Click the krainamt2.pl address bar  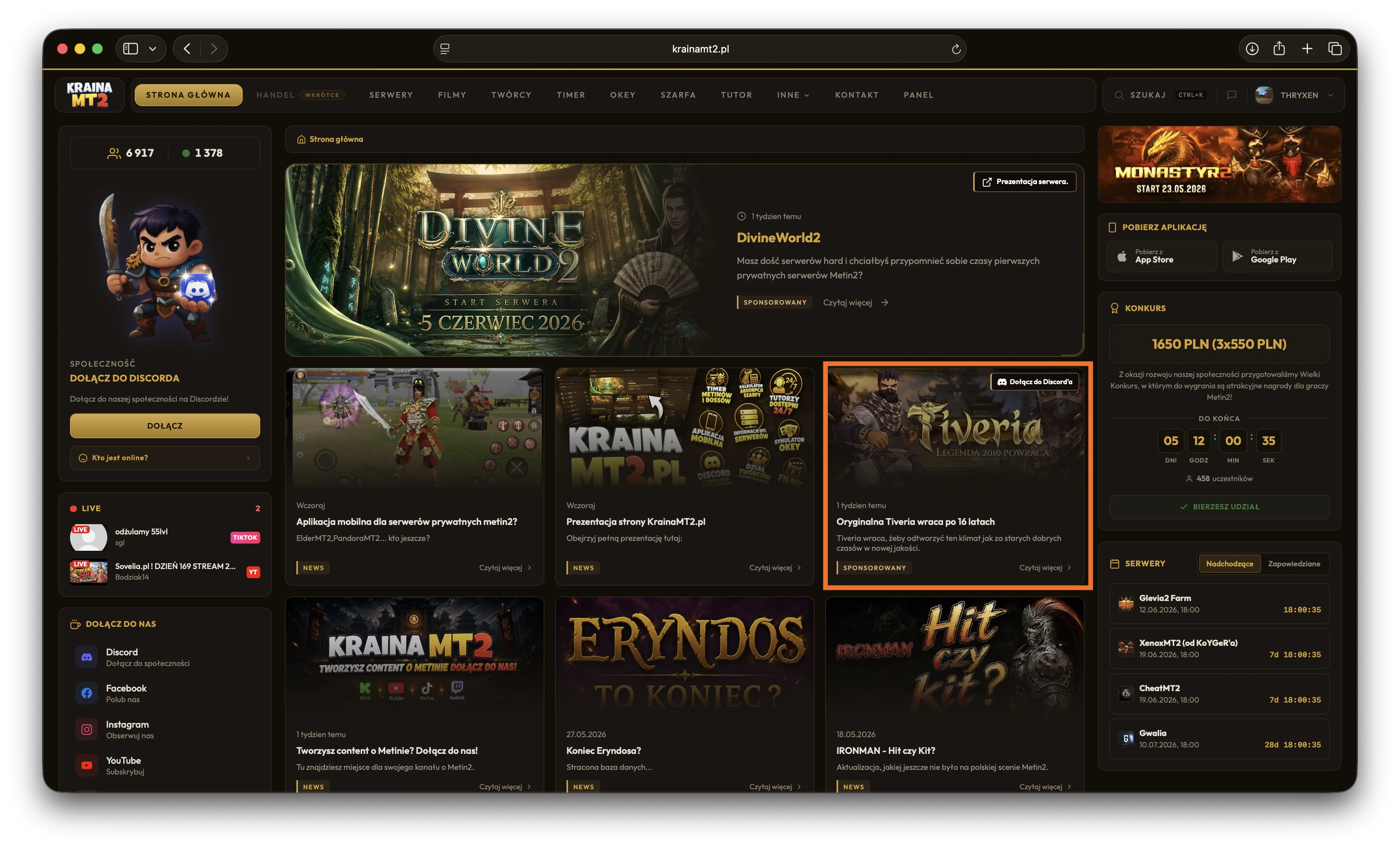point(700,49)
